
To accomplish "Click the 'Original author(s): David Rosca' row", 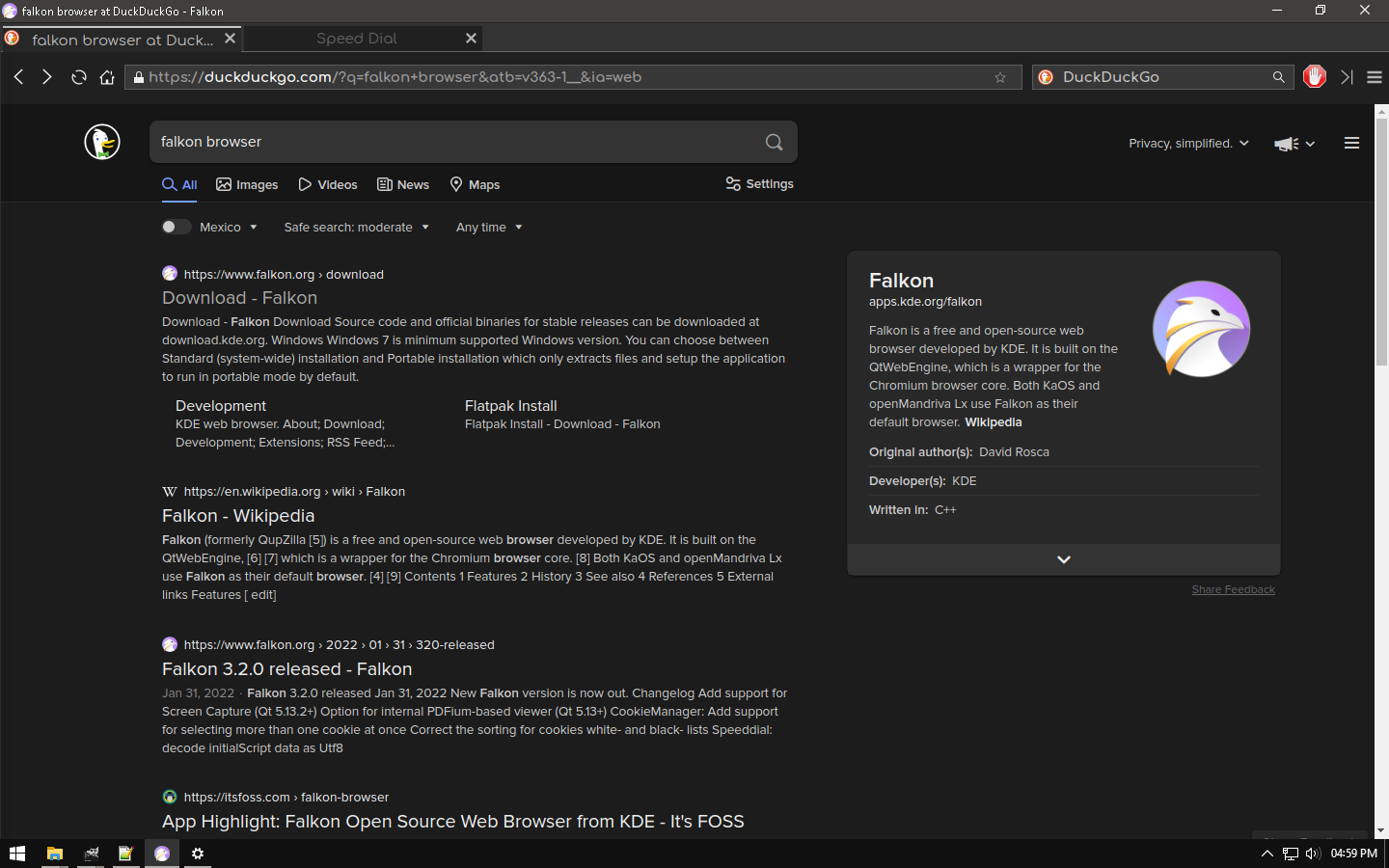I will coord(1063,452).
